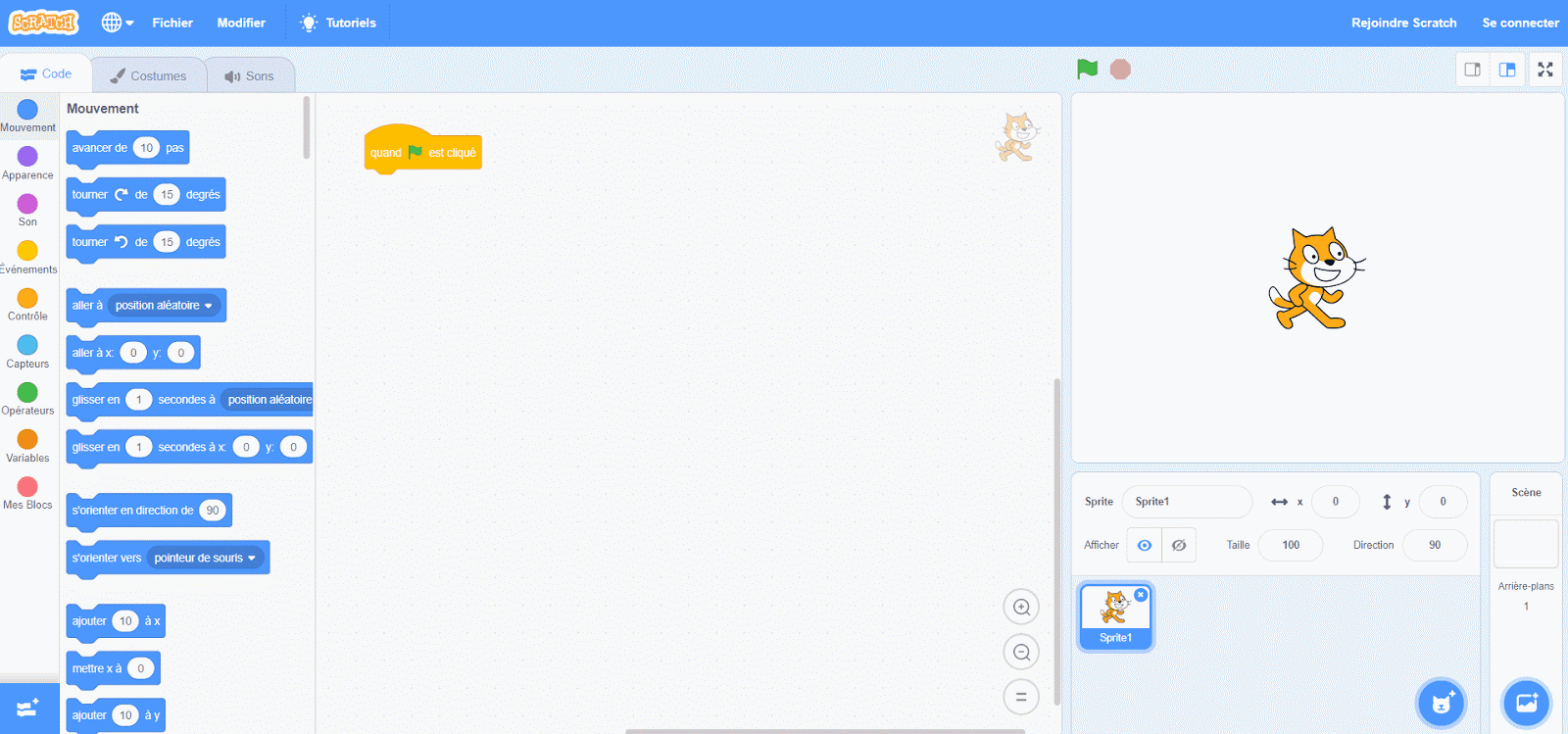The width and height of the screenshot is (1568, 734).
Task: Select the Apparence category
Action: [27, 163]
